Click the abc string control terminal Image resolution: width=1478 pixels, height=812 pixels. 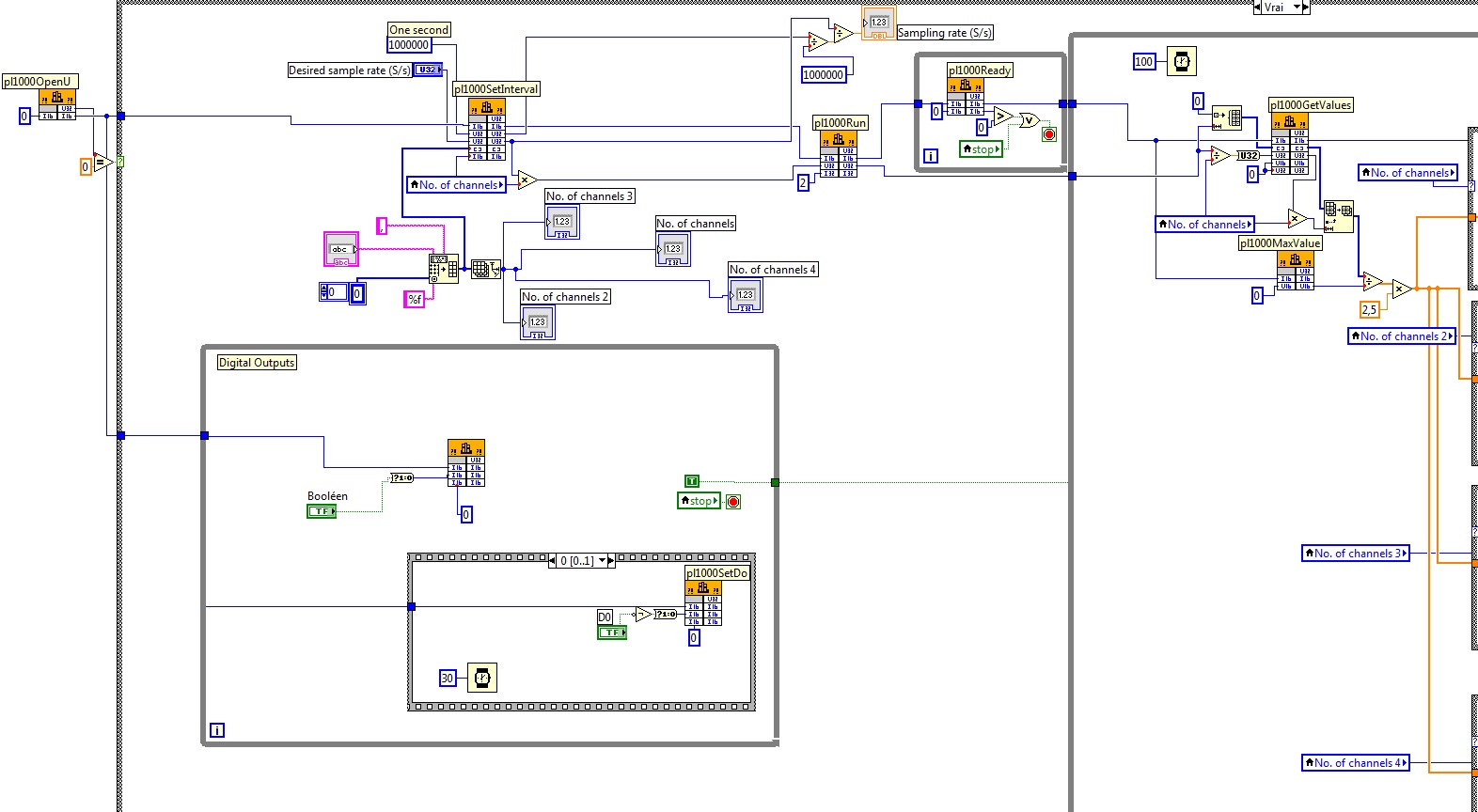[340, 250]
